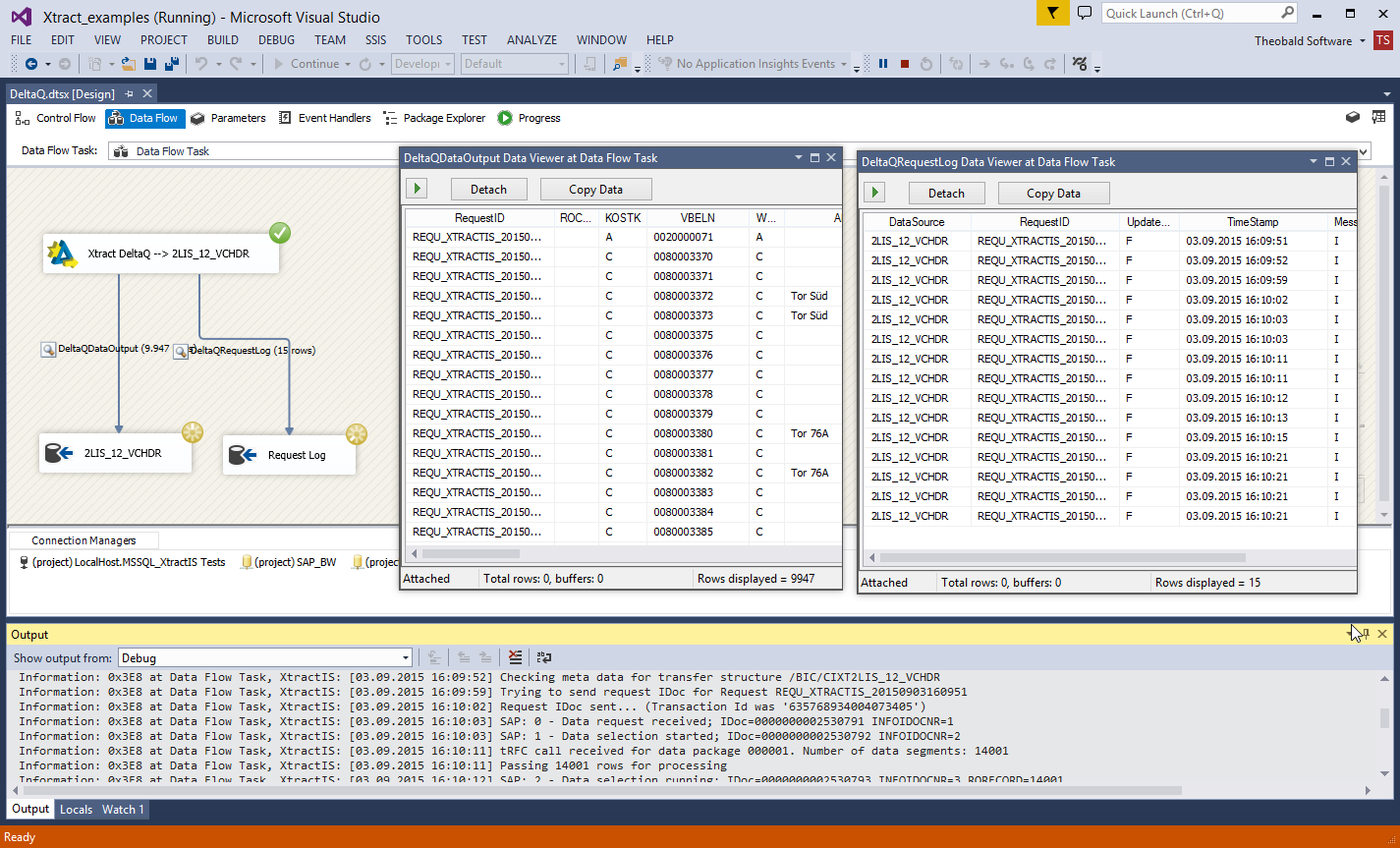Switch to the Control Flow tab
The width and height of the screenshot is (1400, 848).
[x=56, y=118]
